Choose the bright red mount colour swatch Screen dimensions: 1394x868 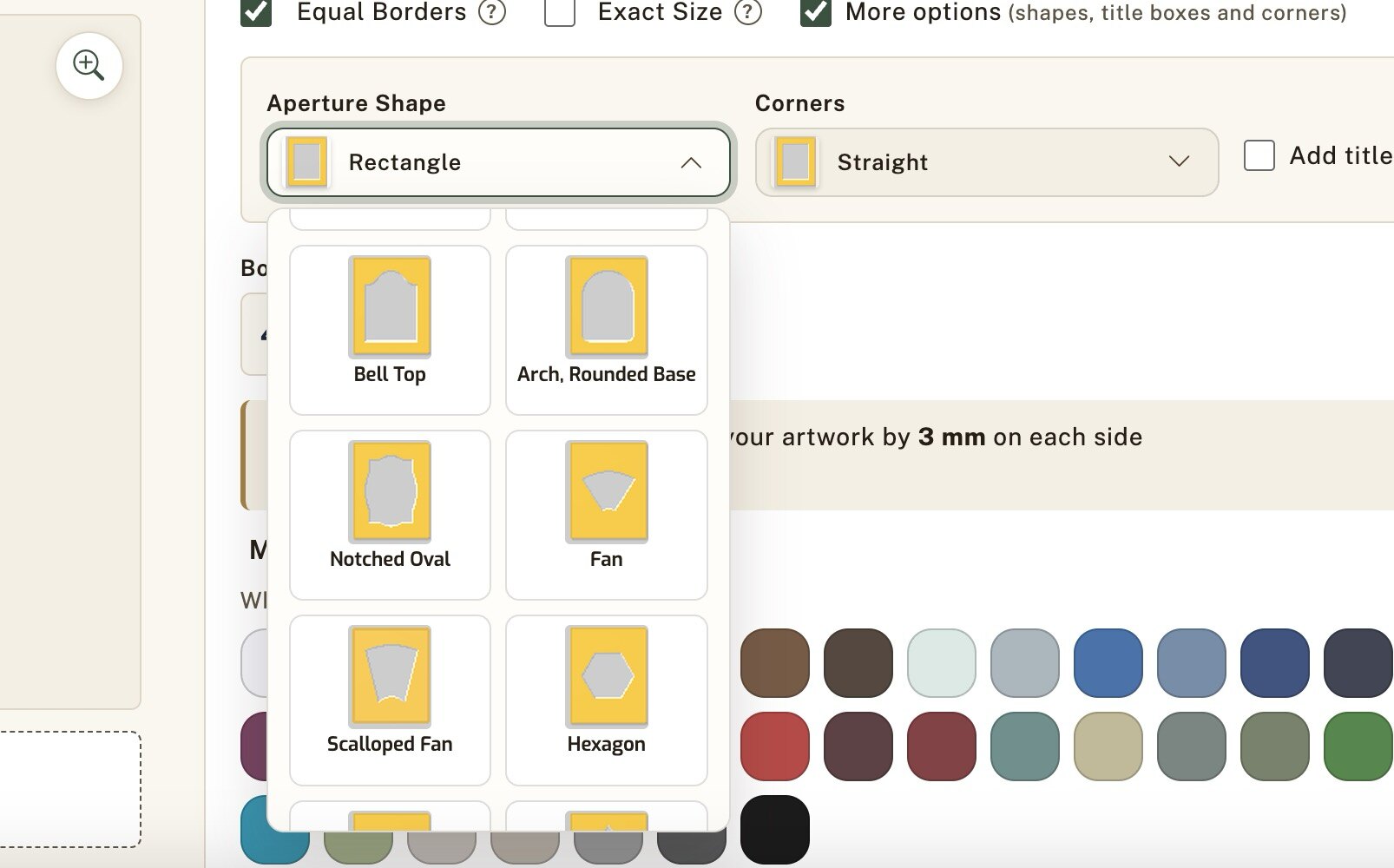coord(775,746)
